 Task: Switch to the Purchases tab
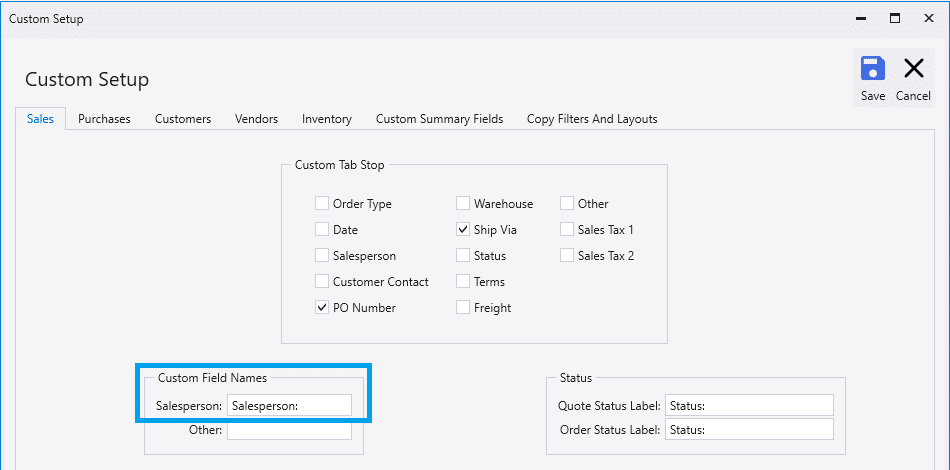point(104,119)
